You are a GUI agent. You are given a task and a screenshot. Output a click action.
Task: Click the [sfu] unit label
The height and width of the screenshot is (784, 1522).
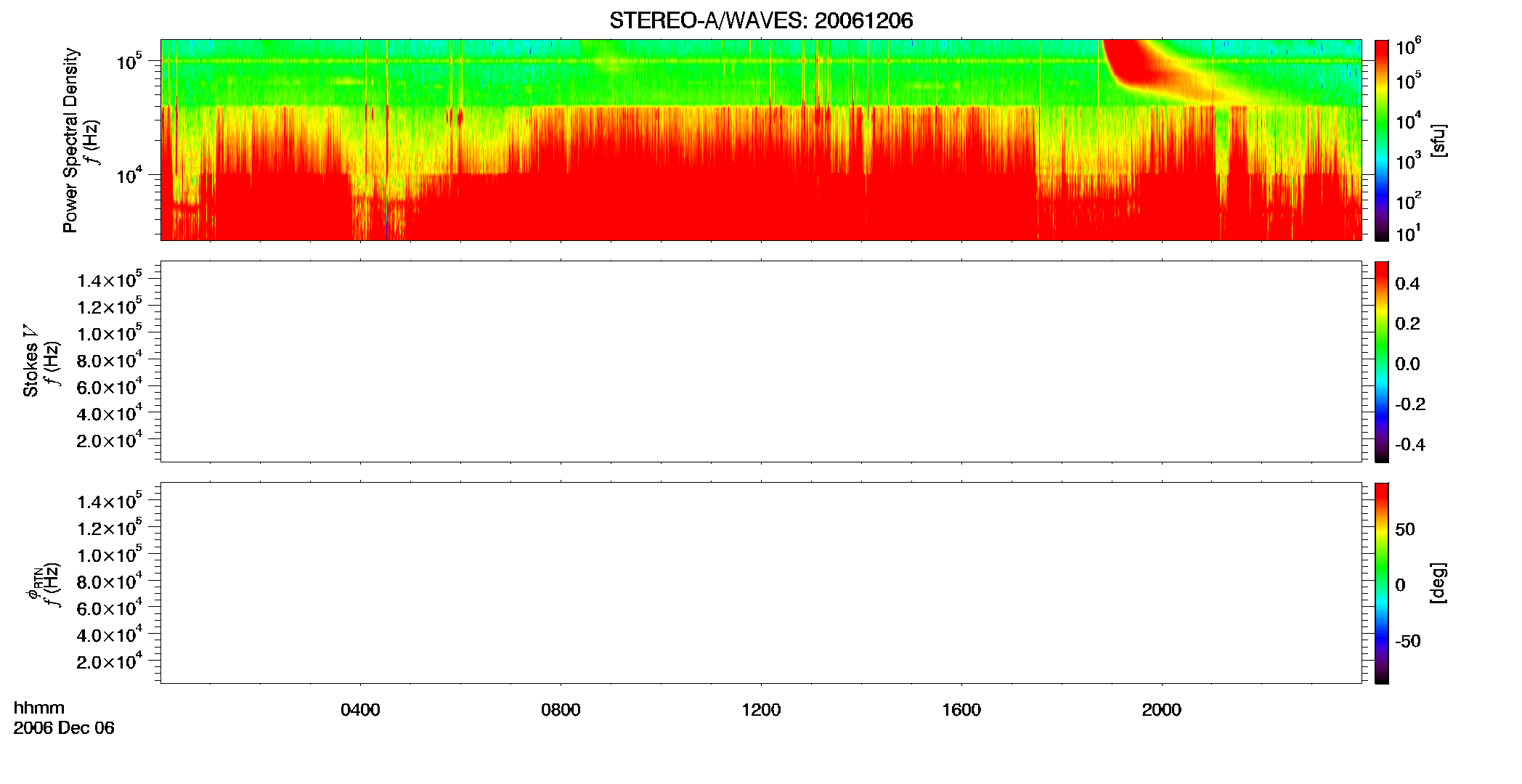(x=1438, y=140)
